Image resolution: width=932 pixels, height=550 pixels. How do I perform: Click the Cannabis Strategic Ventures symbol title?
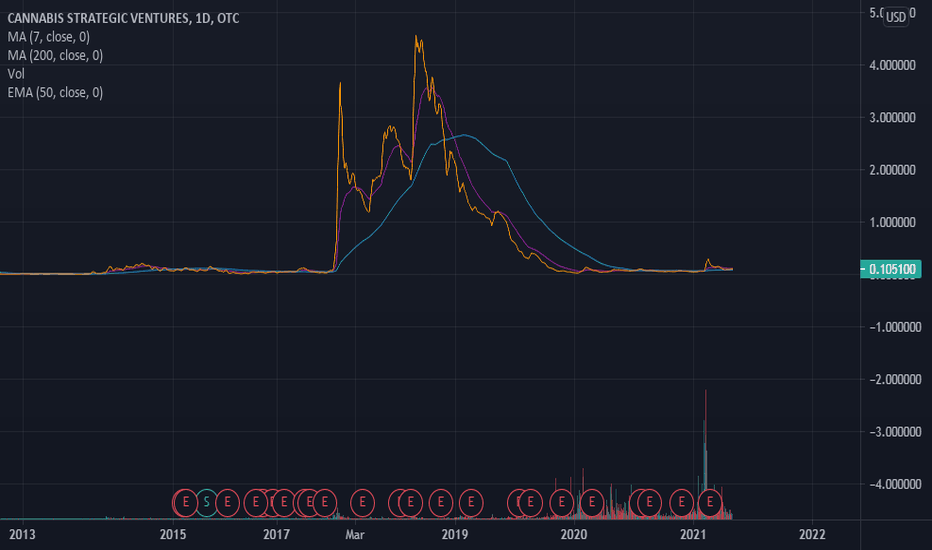(x=123, y=18)
